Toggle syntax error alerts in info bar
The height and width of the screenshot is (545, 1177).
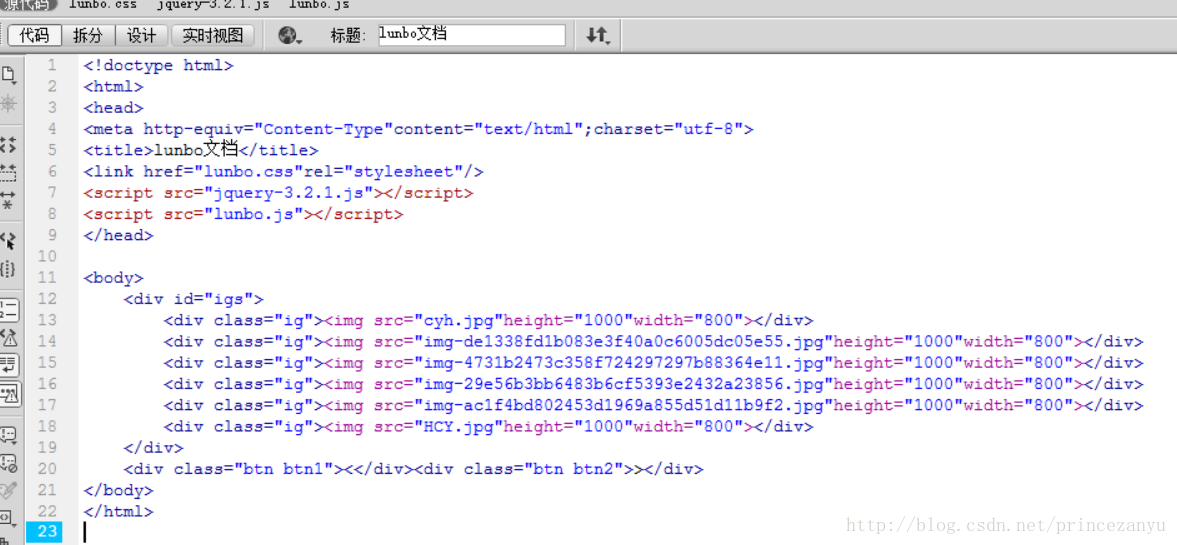[x=9, y=393]
